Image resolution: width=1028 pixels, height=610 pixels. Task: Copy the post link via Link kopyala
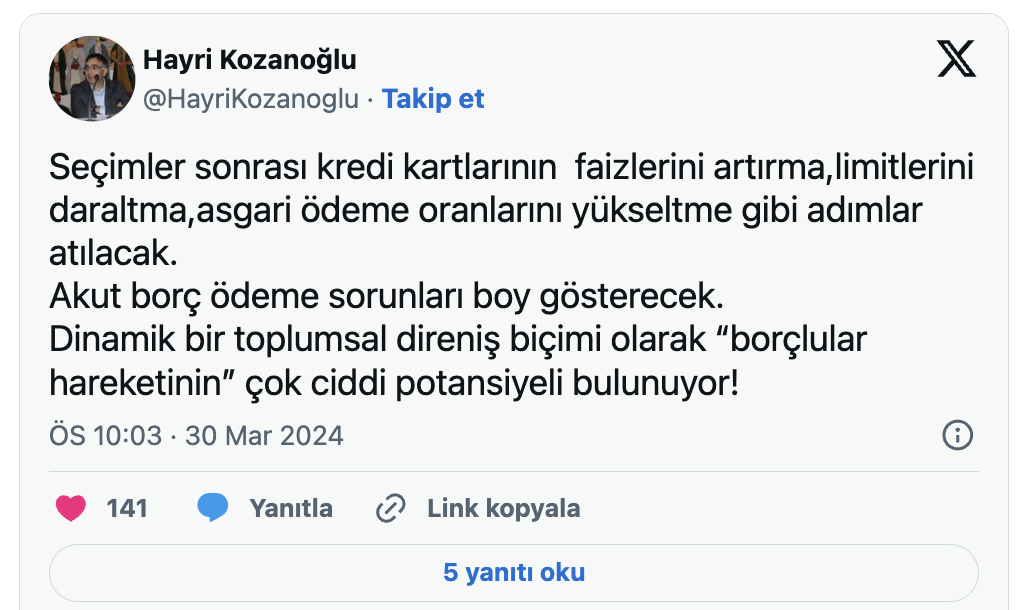click(504, 508)
